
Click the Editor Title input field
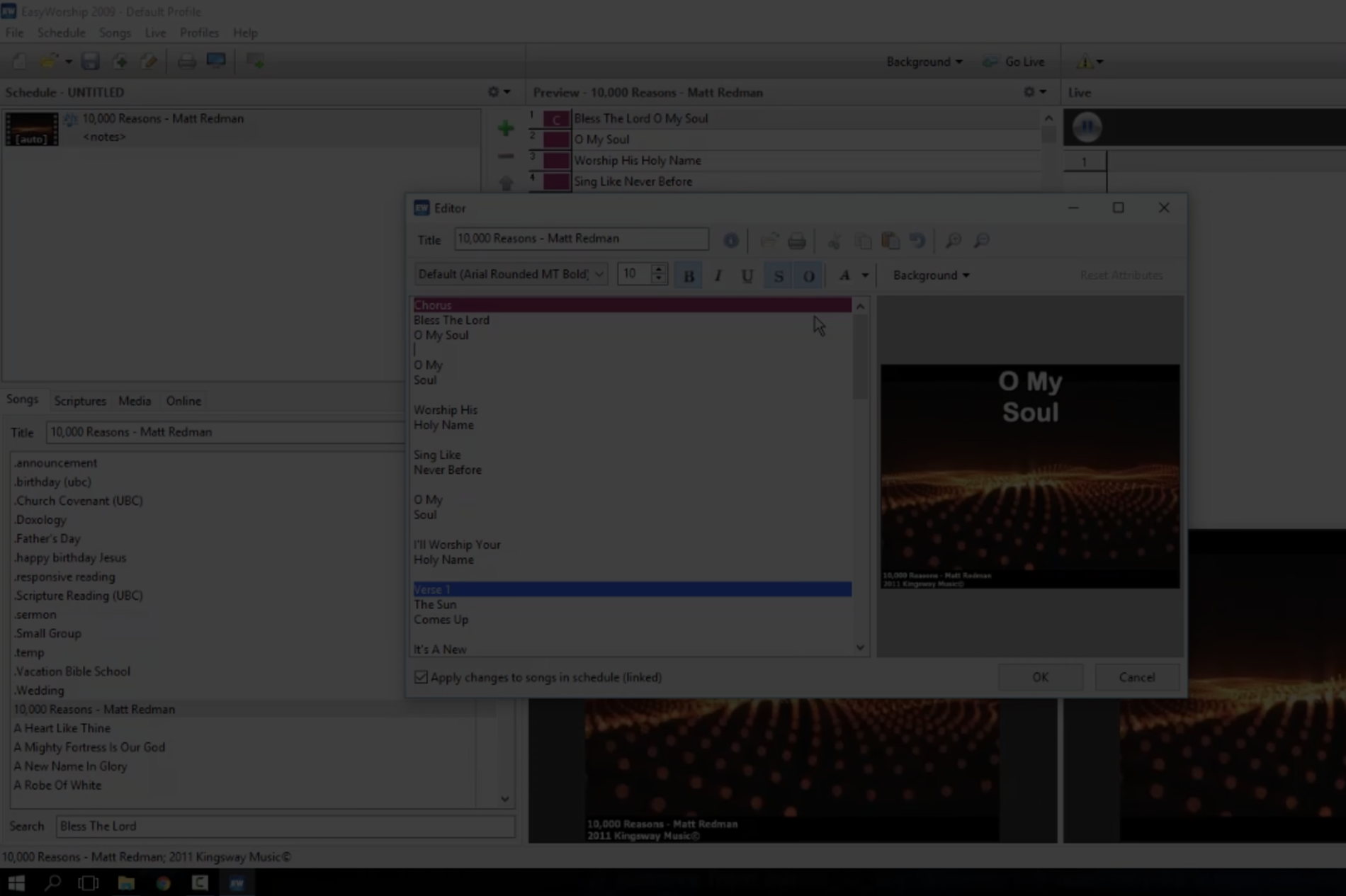(x=581, y=239)
